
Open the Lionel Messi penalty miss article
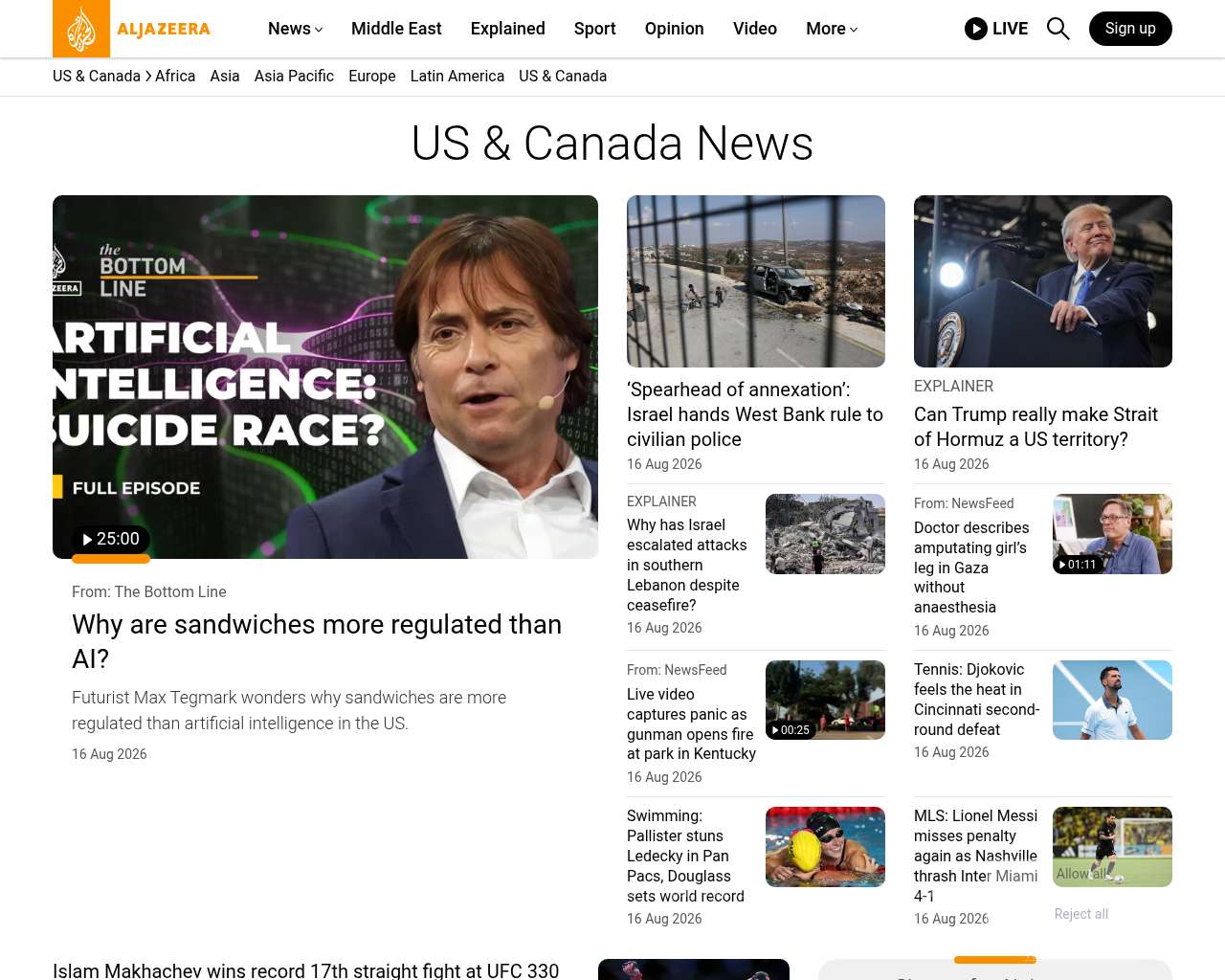coord(976,857)
